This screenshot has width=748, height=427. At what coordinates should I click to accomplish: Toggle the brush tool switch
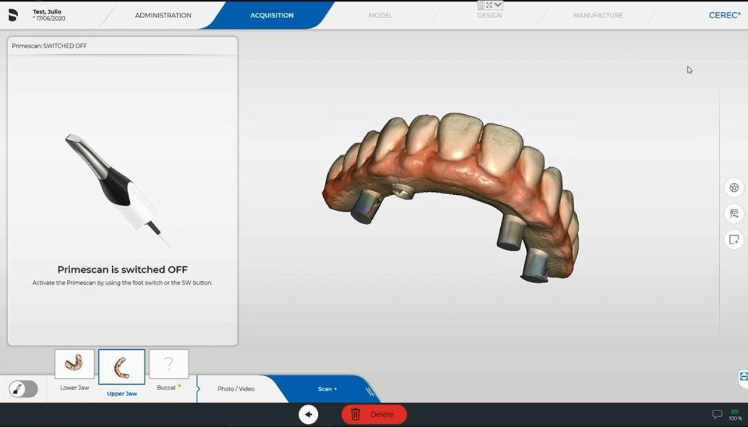click(23, 389)
